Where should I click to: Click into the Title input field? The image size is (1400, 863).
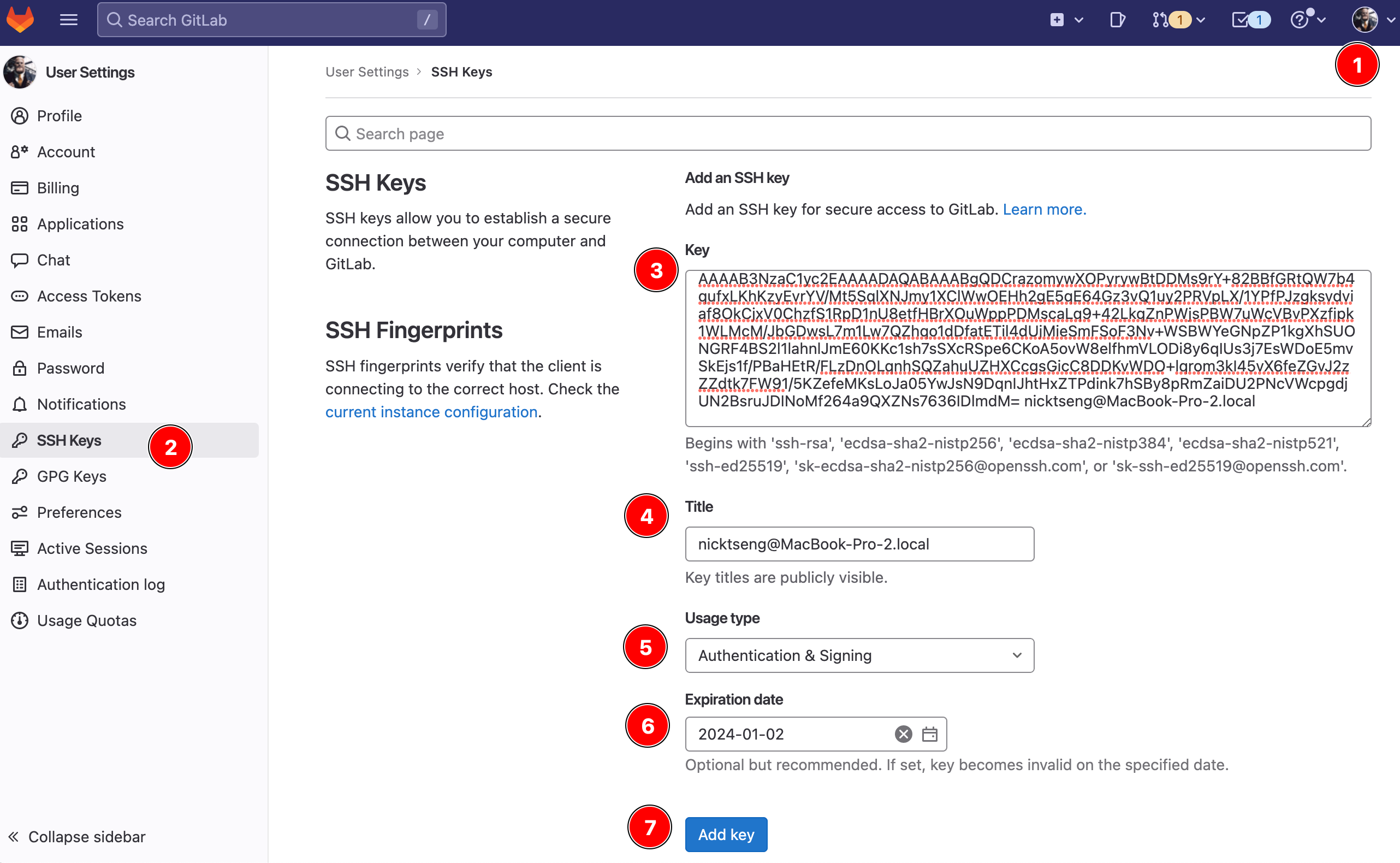click(x=858, y=544)
